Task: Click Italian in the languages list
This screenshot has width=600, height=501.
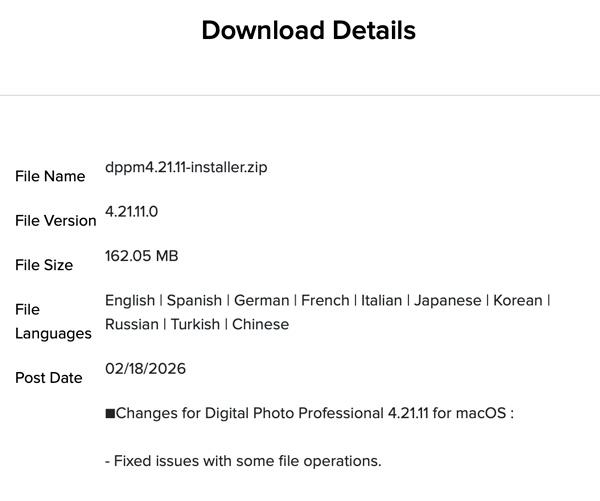Action: click(382, 300)
